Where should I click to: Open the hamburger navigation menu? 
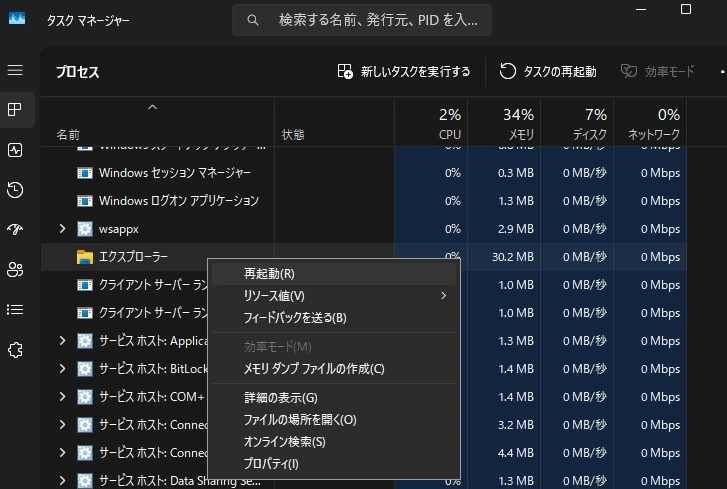click(15, 70)
